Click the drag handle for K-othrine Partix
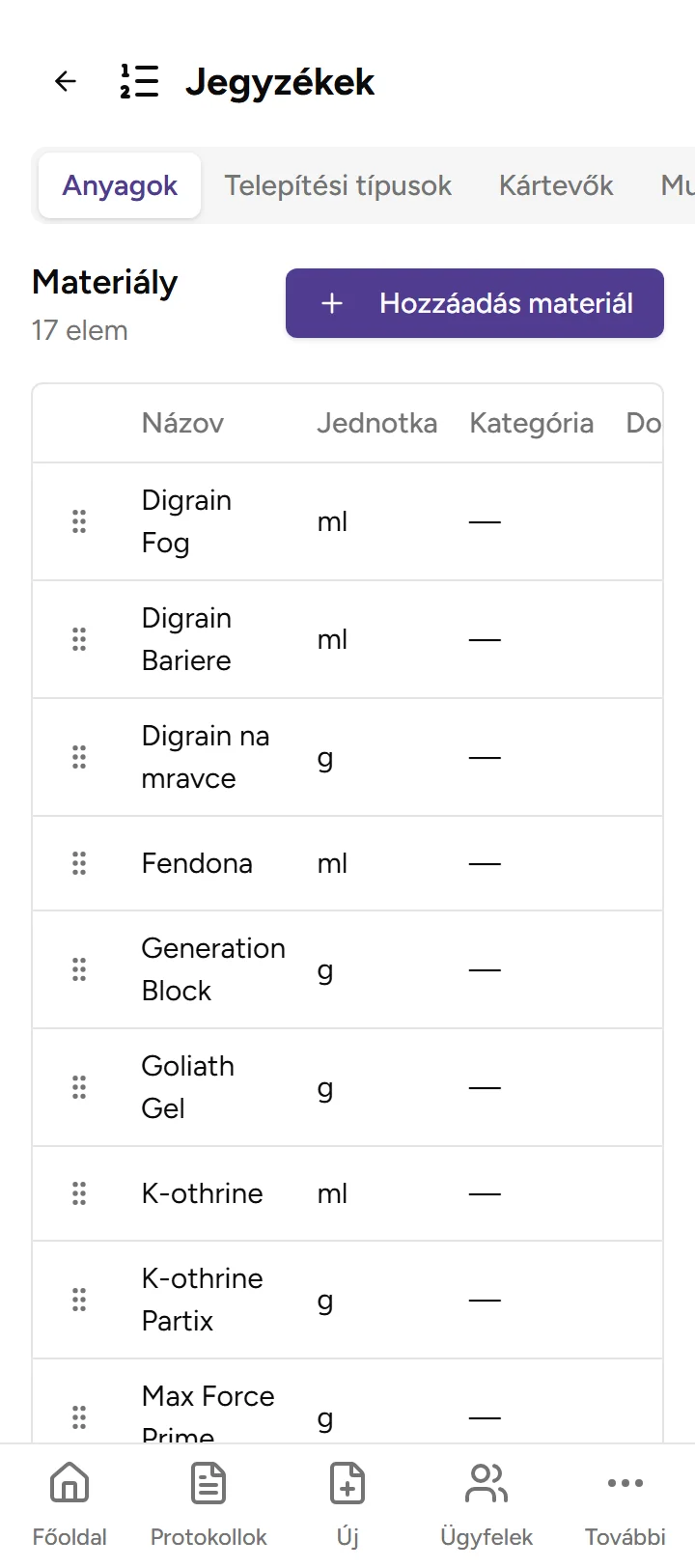The height and width of the screenshot is (1568, 695). click(79, 1300)
